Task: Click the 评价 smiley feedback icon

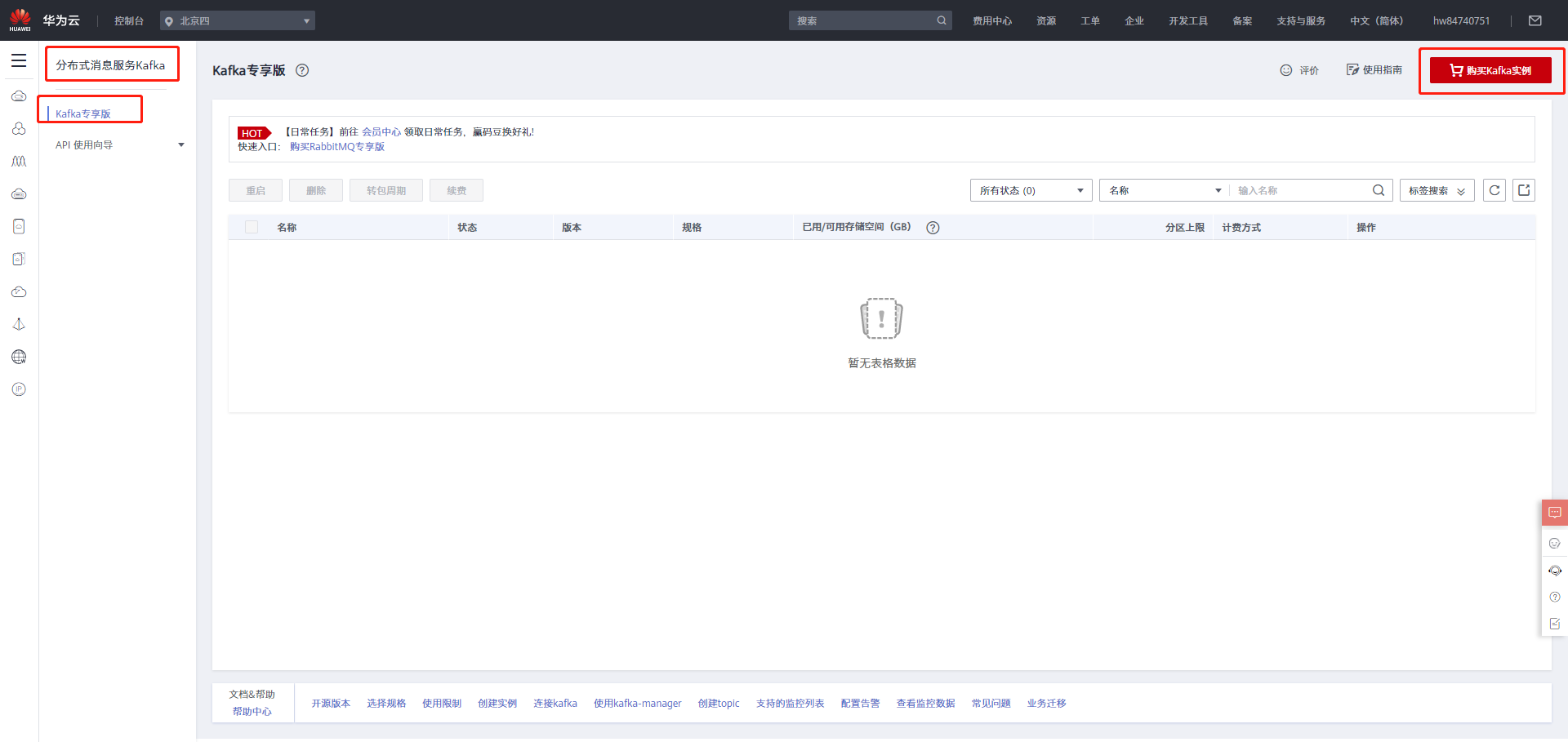Action: click(1286, 70)
